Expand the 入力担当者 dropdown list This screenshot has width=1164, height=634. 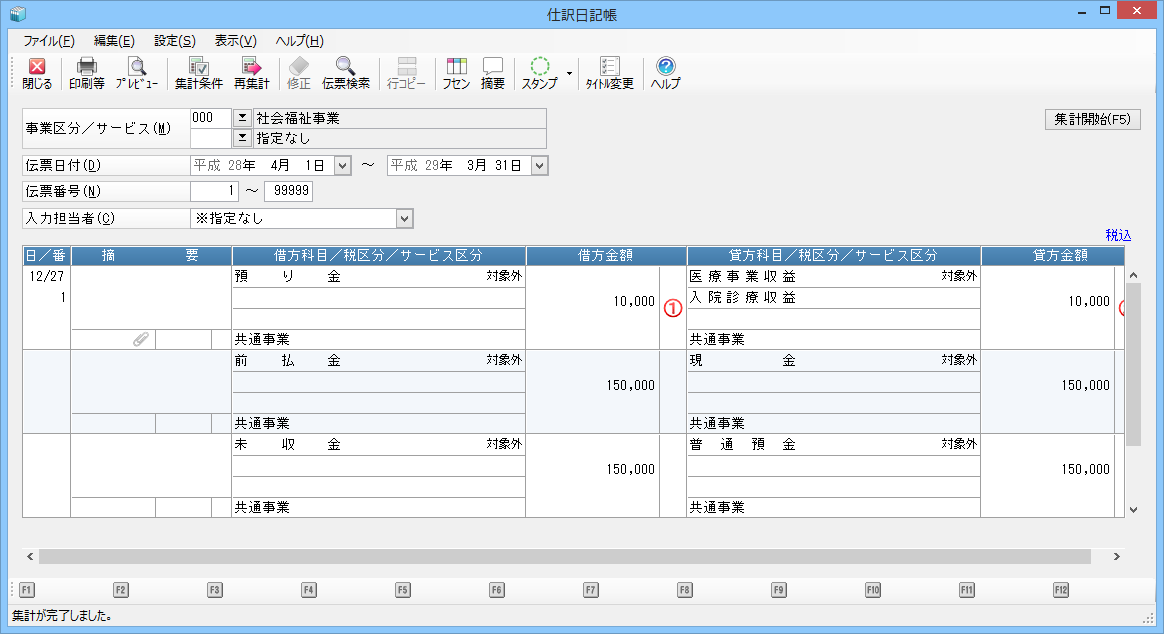pos(404,218)
